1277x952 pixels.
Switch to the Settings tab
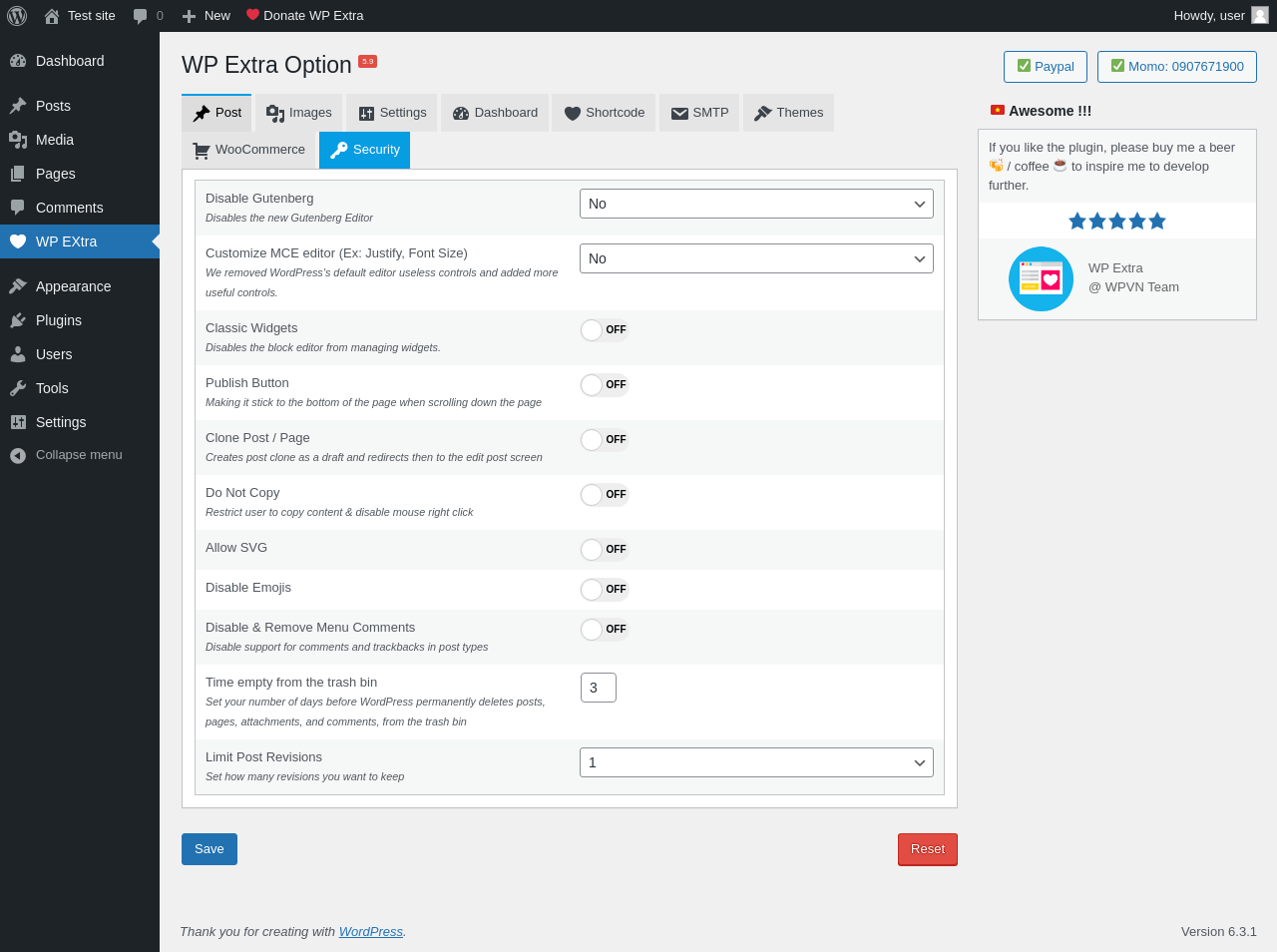tap(392, 113)
